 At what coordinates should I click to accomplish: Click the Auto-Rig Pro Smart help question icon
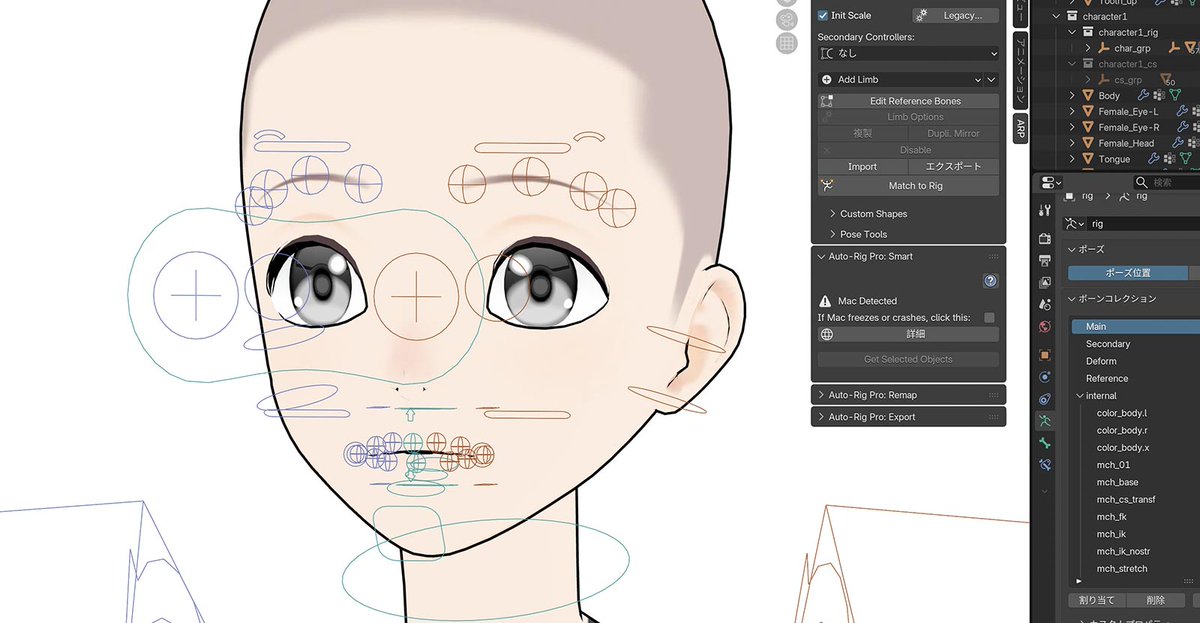click(x=990, y=282)
